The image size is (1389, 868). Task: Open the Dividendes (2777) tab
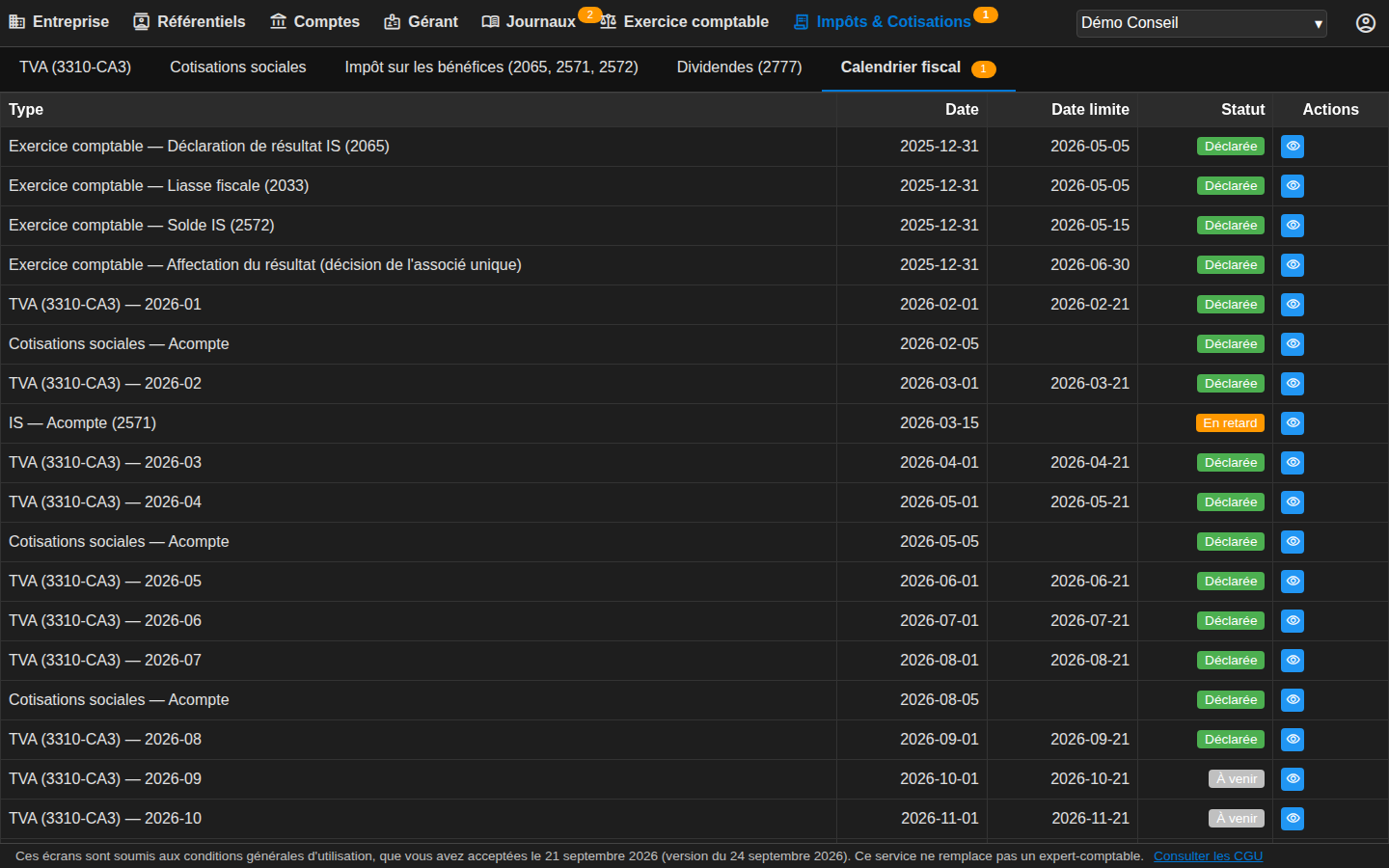point(740,68)
